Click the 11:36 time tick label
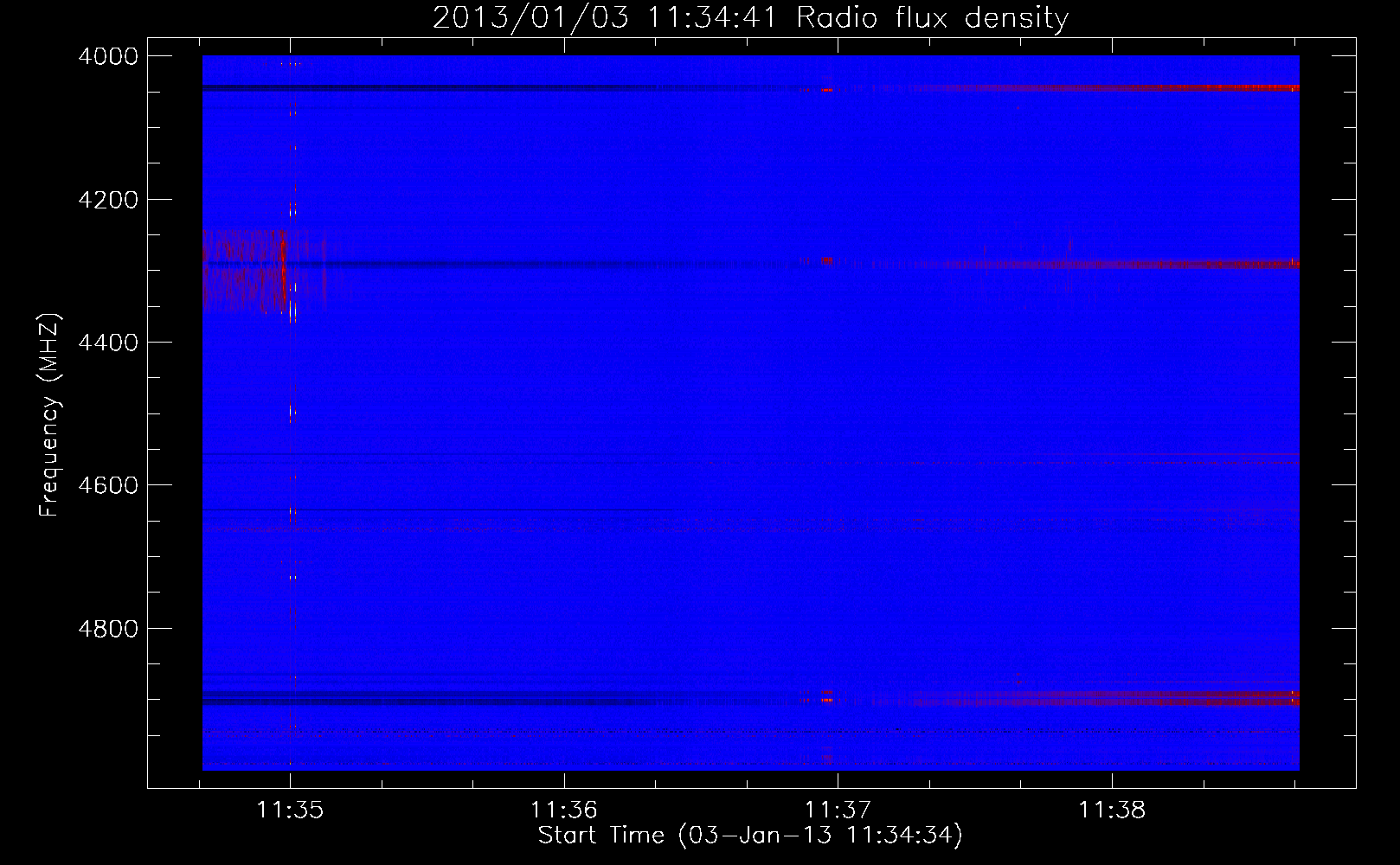The width and height of the screenshot is (1400, 865). click(564, 810)
